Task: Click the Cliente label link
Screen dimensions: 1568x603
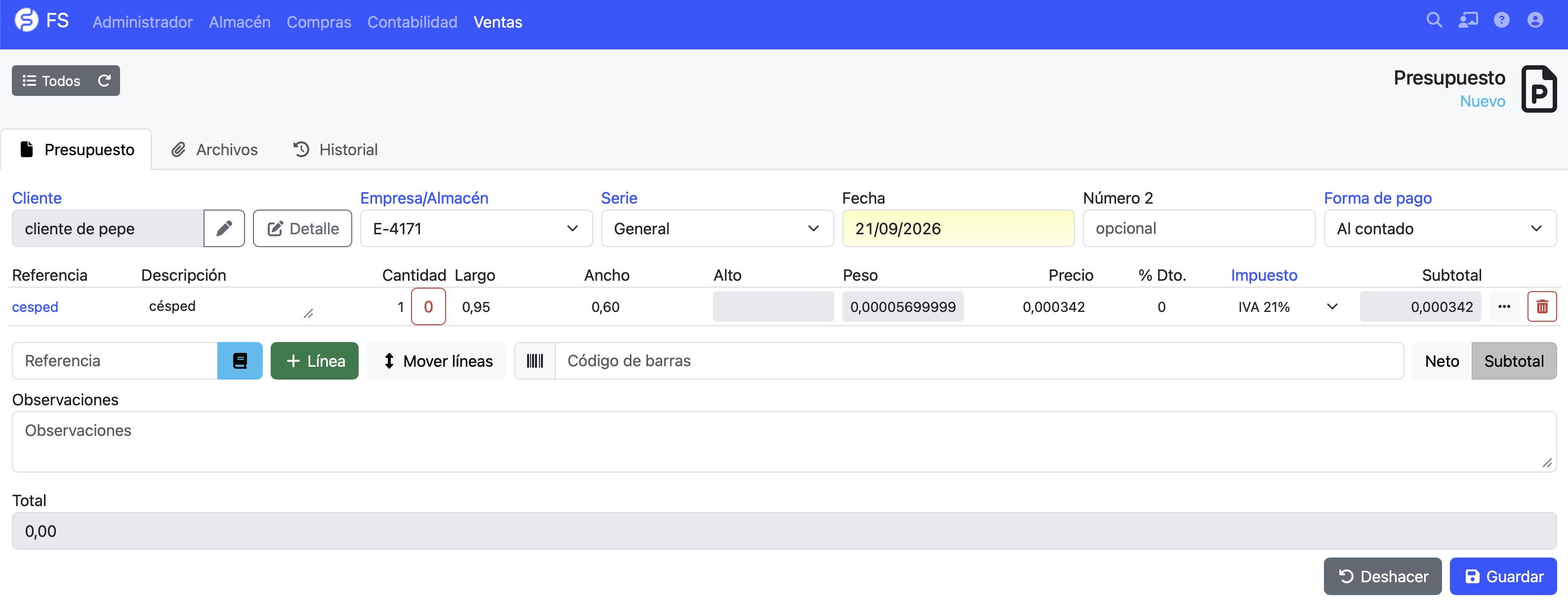Action: pos(37,198)
